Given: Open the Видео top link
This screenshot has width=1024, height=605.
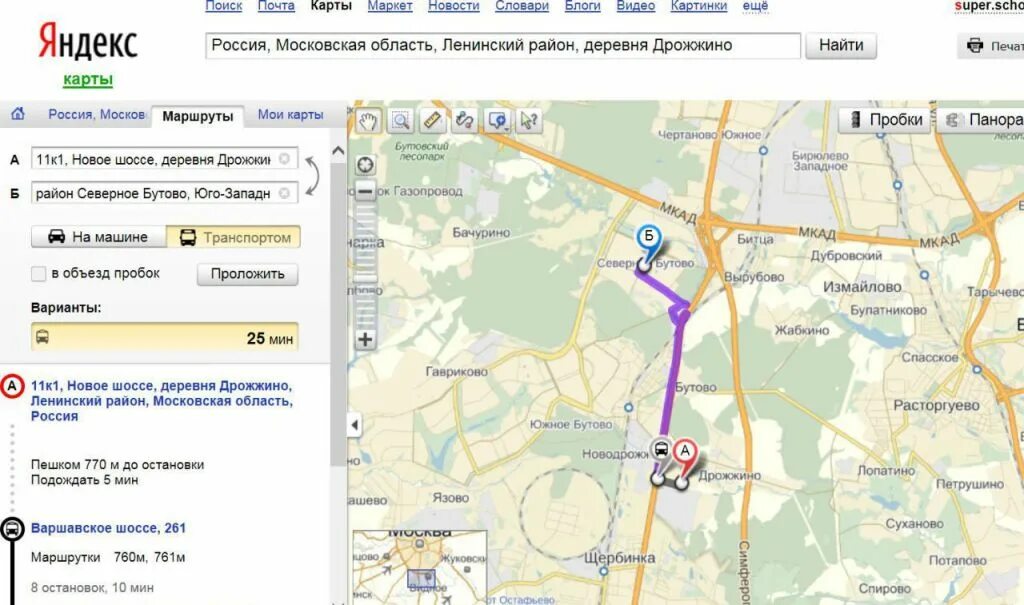Looking at the screenshot, I should click(x=635, y=6).
